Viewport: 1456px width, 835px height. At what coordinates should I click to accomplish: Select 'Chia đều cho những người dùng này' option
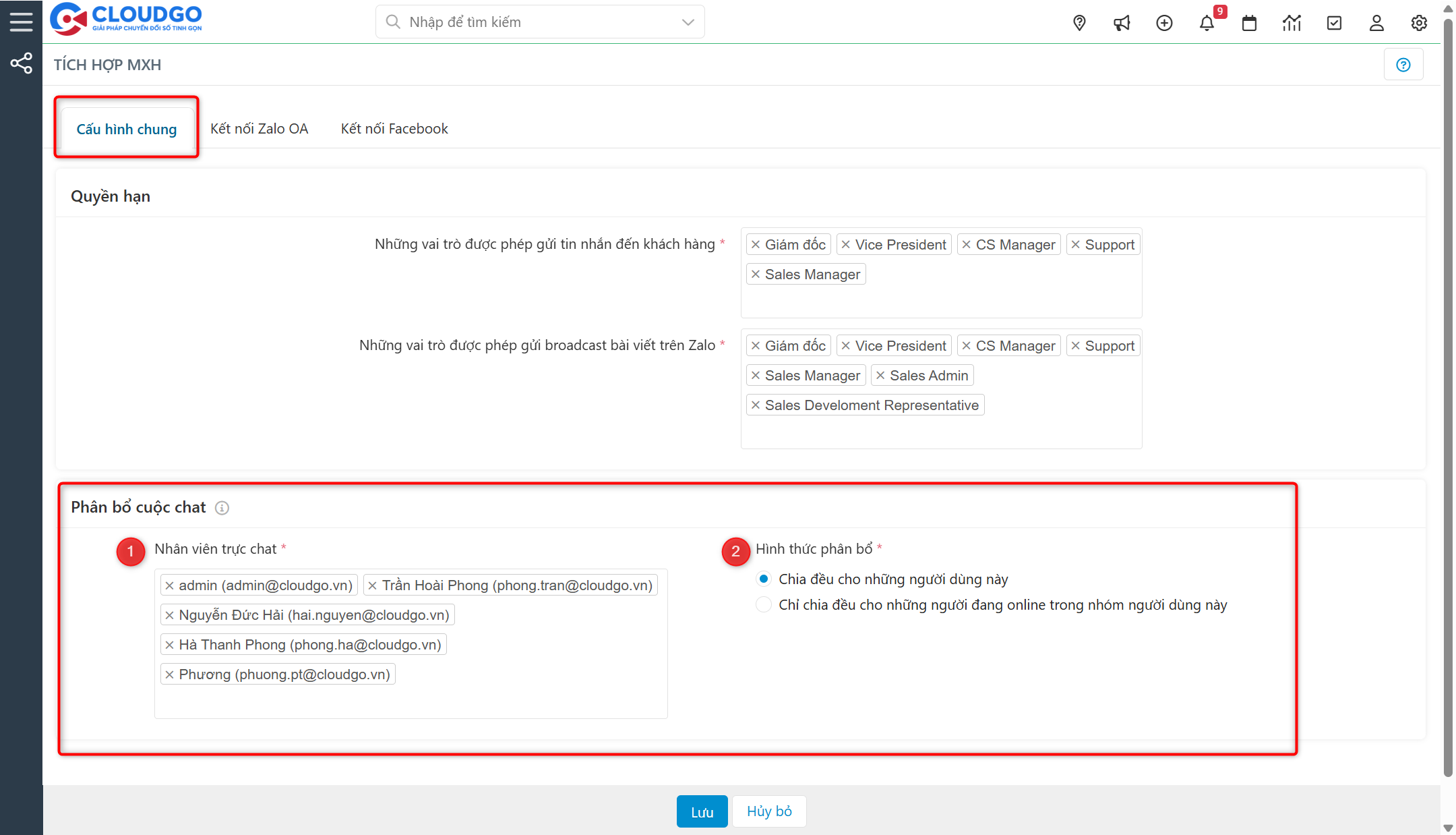(x=763, y=578)
